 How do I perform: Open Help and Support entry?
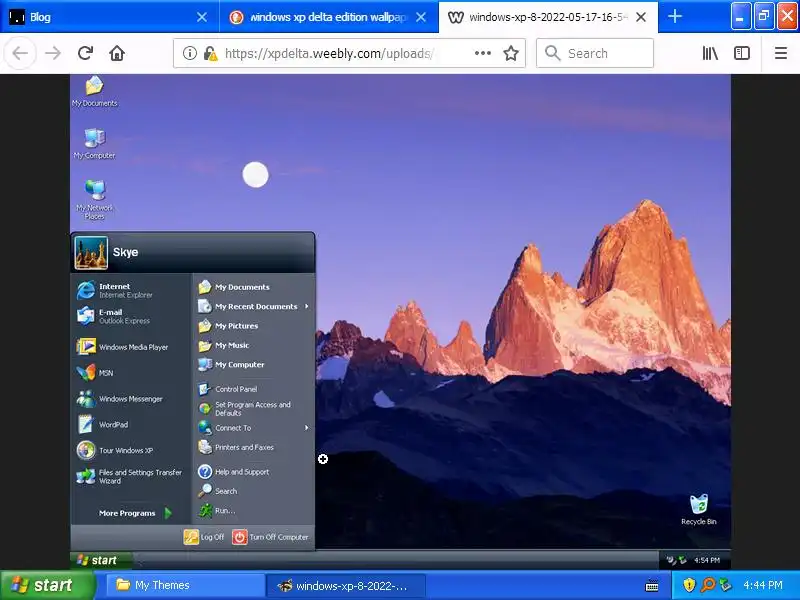click(254, 472)
